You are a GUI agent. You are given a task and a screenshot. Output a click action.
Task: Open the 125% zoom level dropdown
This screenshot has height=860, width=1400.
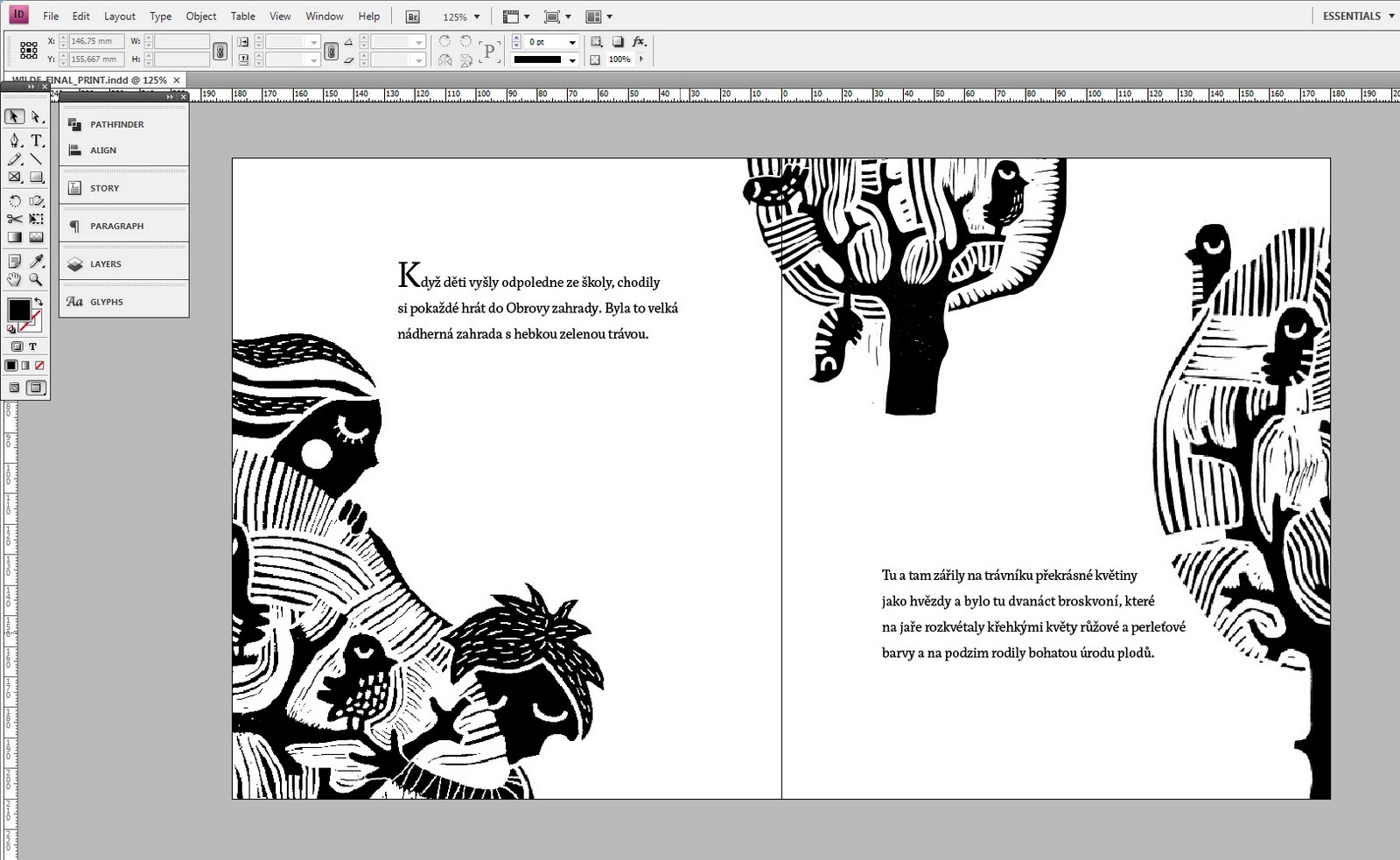coord(477,17)
